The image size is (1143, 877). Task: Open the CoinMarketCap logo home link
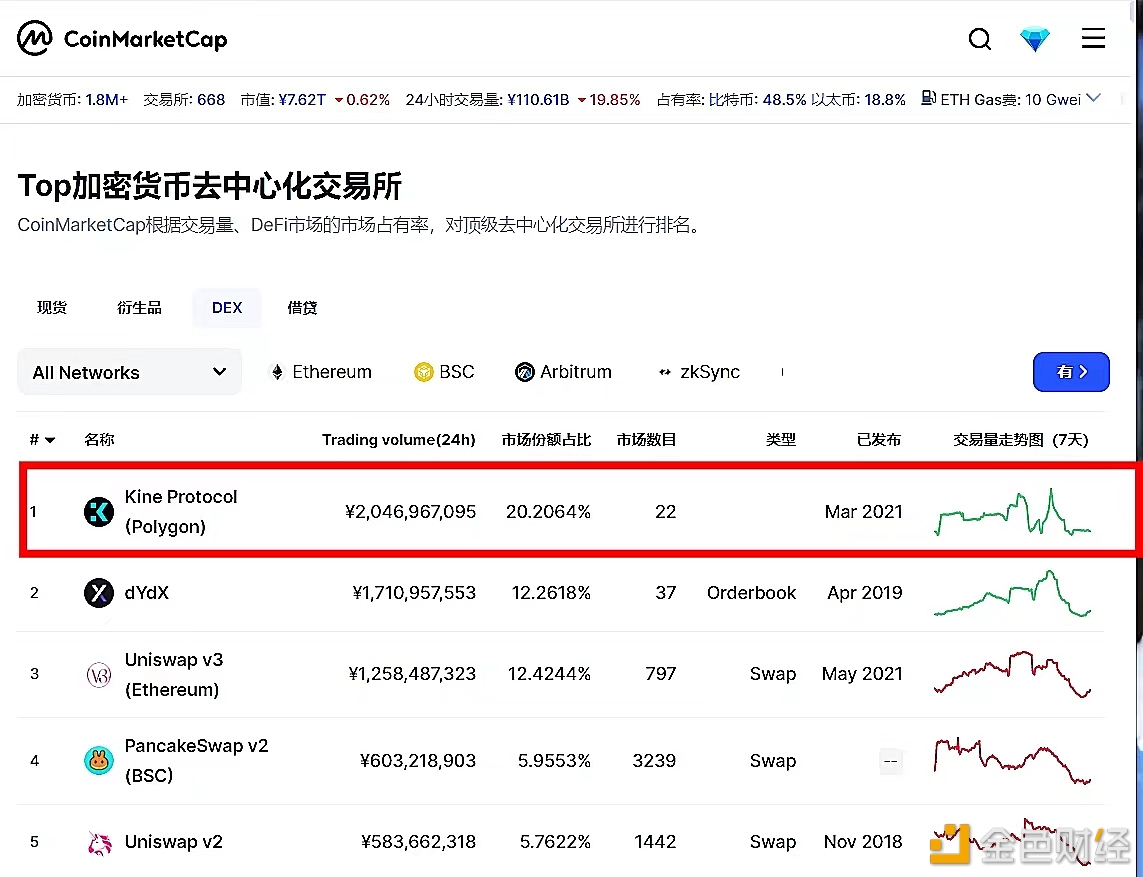tap(122, 38)
